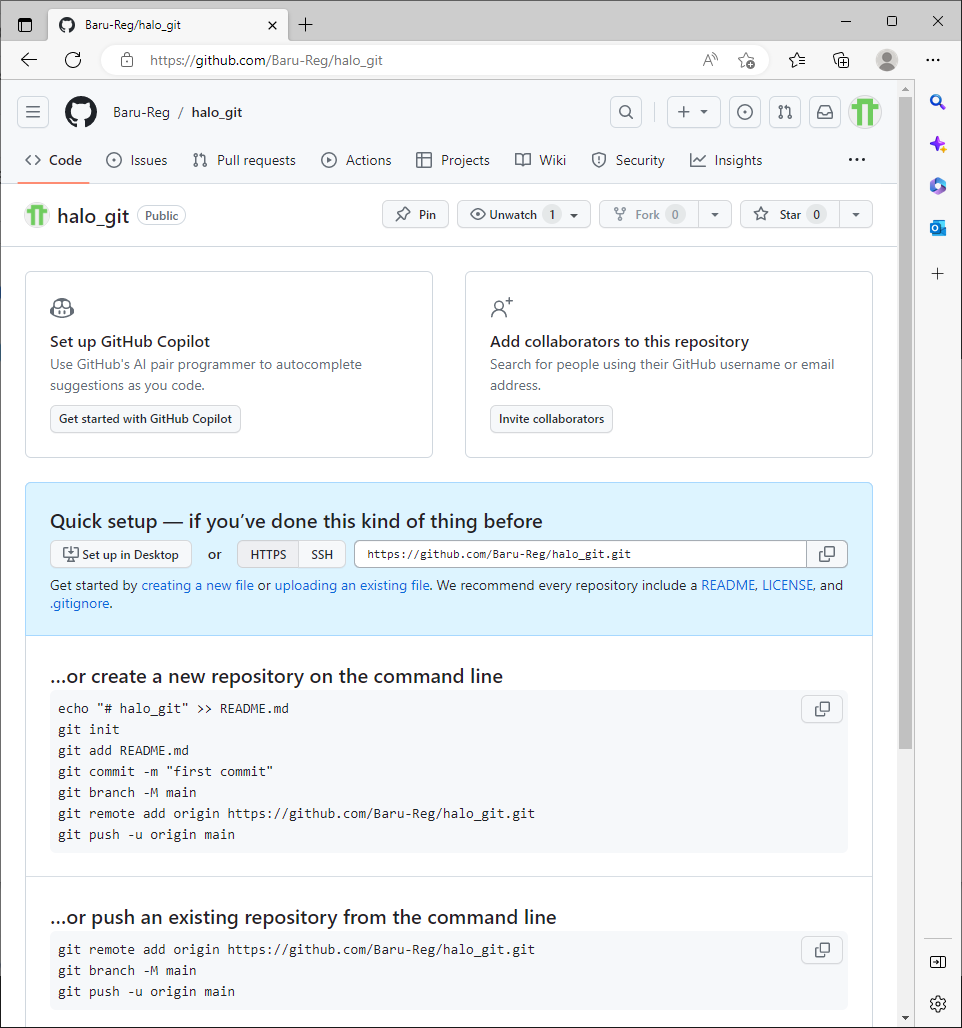The height and width of the screenshot is (1028, 962).
Task: Open the Actions tab
Action: tap(356, 160)
